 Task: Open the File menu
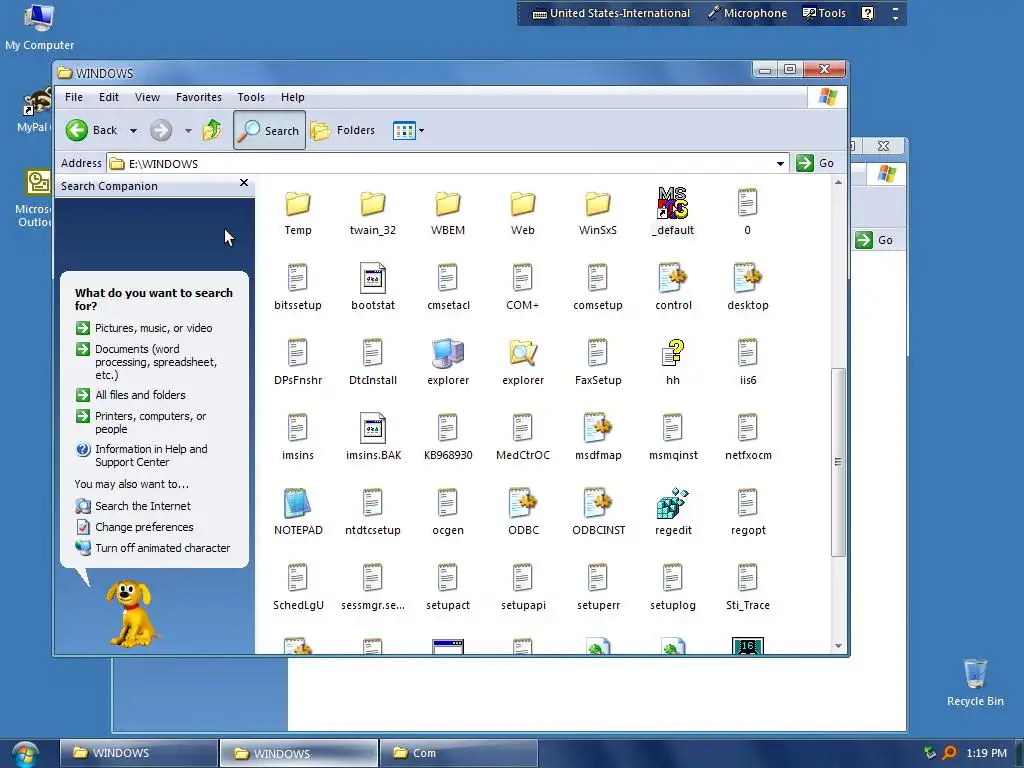[74, 97]
